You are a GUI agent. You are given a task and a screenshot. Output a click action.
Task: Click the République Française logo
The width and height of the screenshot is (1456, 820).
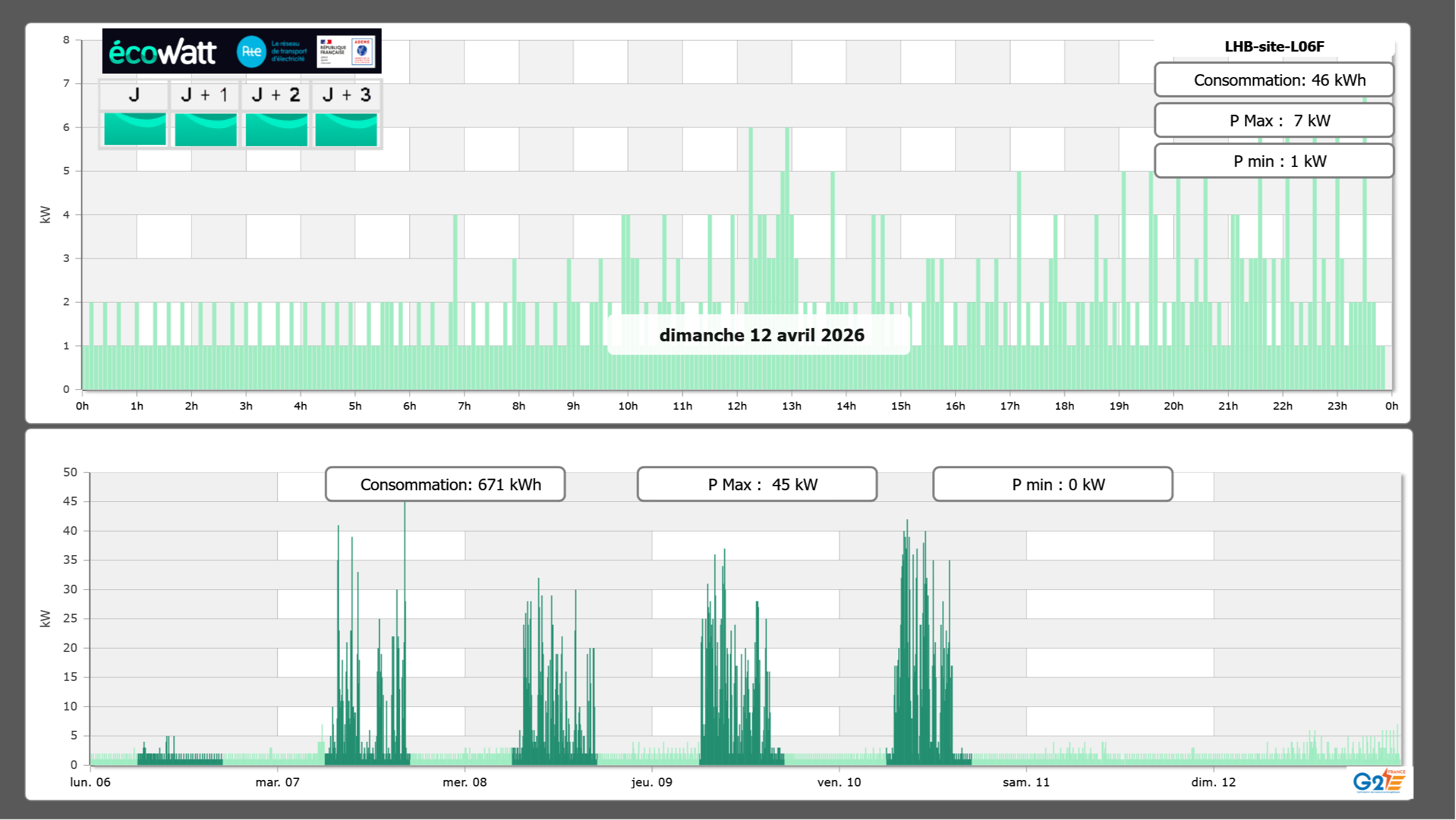(333, 52)
